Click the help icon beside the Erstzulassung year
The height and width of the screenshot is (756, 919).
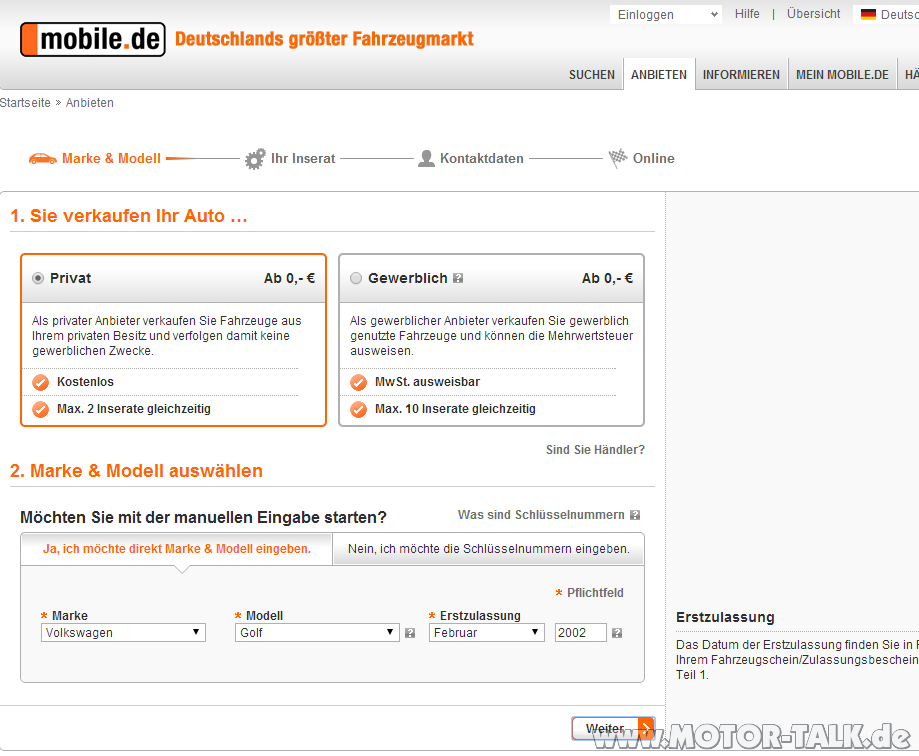(617, 633)
